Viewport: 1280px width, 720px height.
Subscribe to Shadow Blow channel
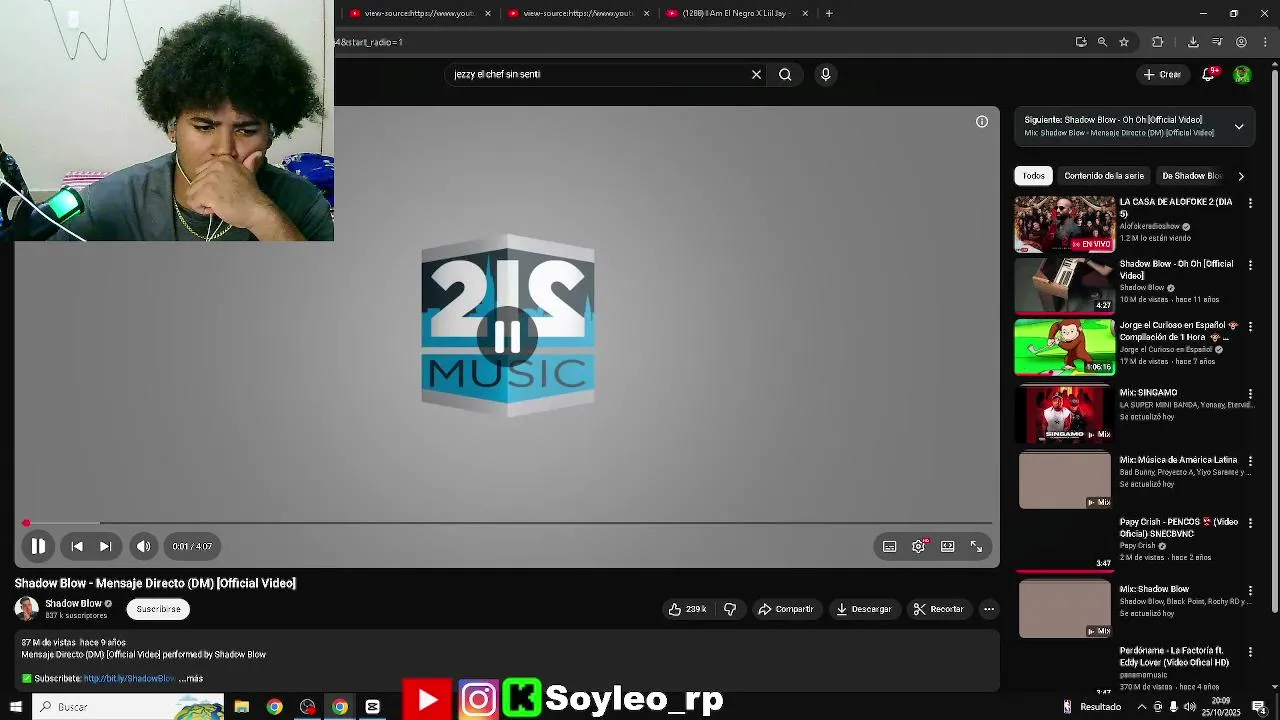[158, 609]
